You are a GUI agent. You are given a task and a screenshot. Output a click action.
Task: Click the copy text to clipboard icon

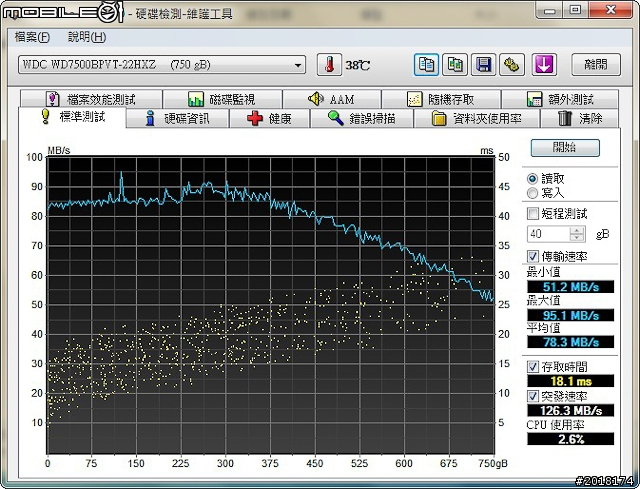pos(427,65)
